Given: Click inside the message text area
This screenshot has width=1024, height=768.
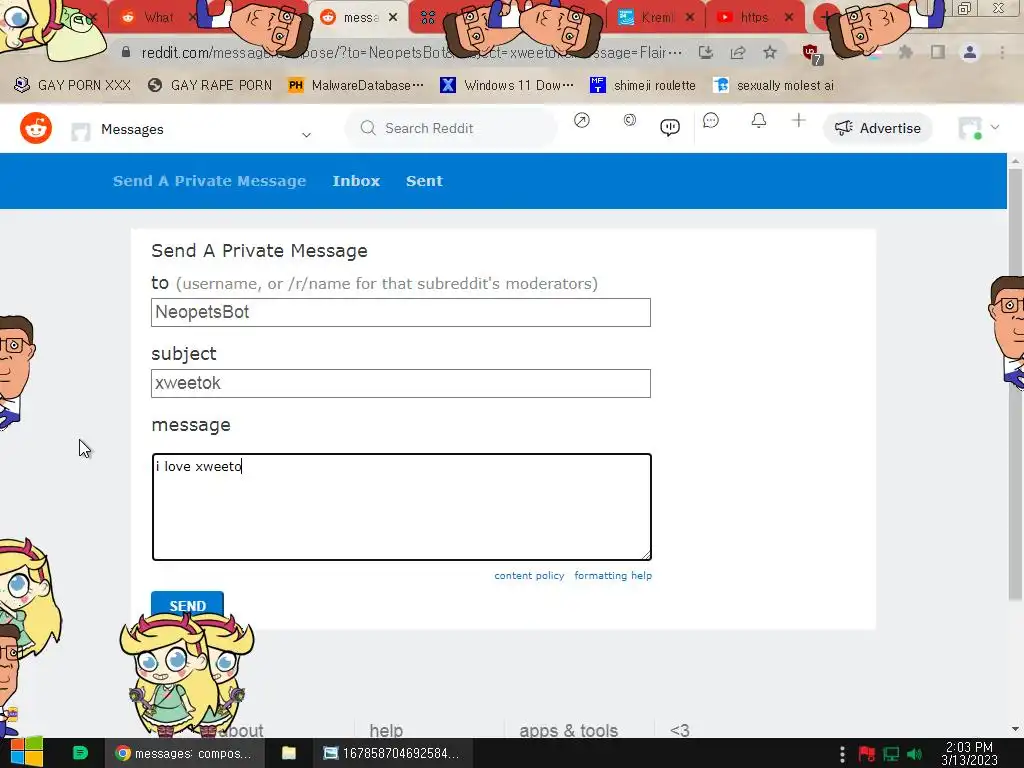Looking at the screenshot, I should 402,507.
